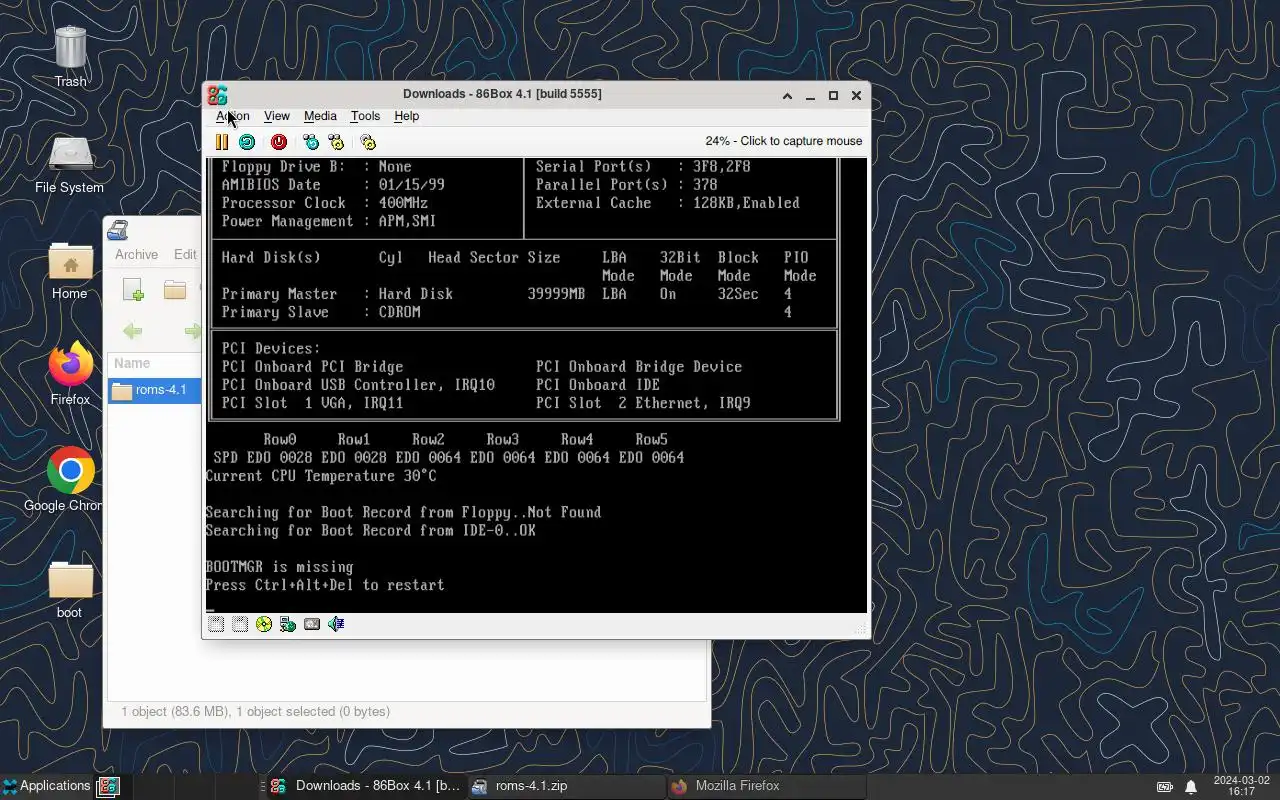Image resolution: width=1280 pixels, height=800 pixels.
Task: Click the archive manager window title icon
Action: pyautogui.click(x=118, y=231)
